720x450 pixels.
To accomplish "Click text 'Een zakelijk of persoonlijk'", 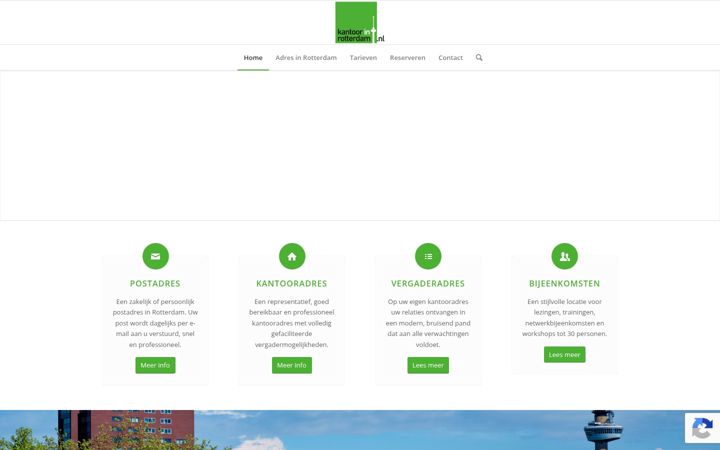I will coord(155,302).
